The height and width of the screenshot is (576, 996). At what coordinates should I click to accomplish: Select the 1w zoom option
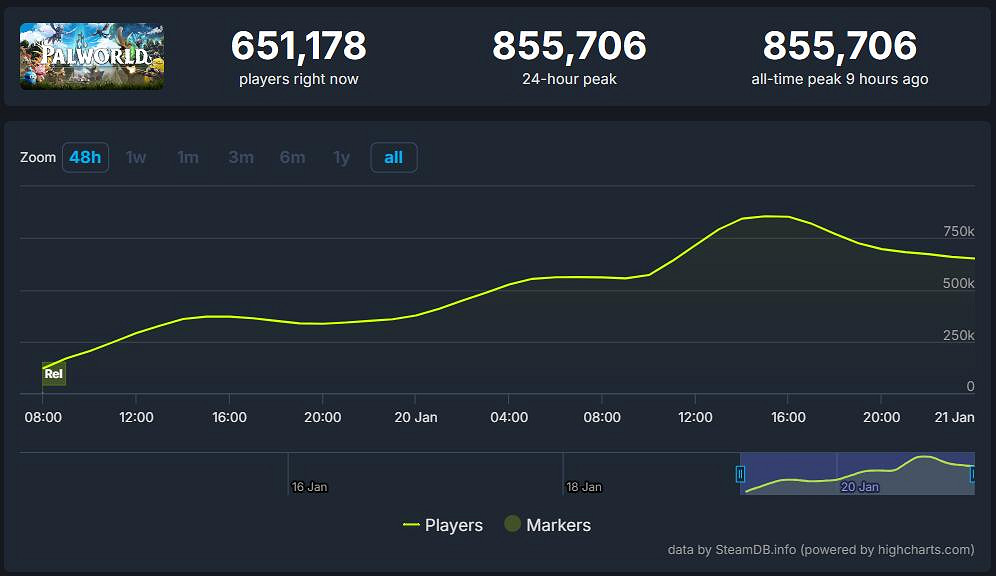click(x=136, y=157)
